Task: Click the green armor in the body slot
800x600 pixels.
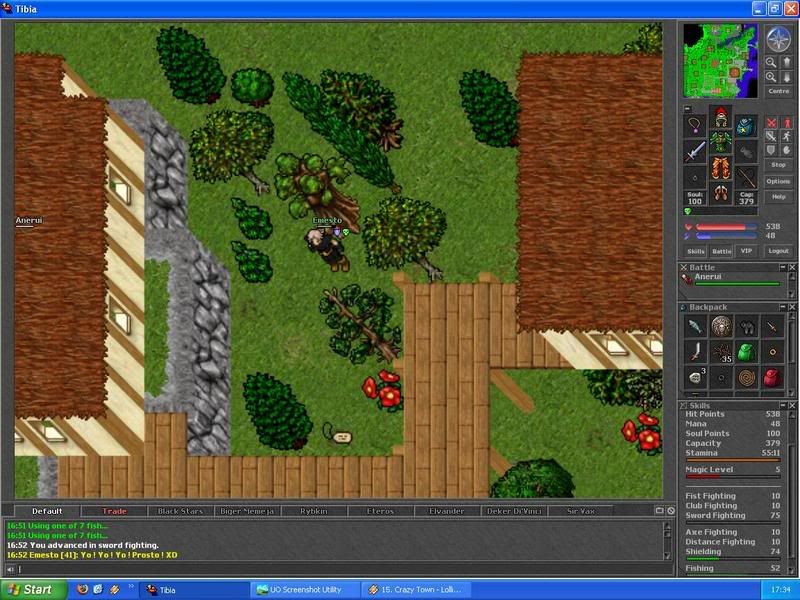Action: point(720,142)
